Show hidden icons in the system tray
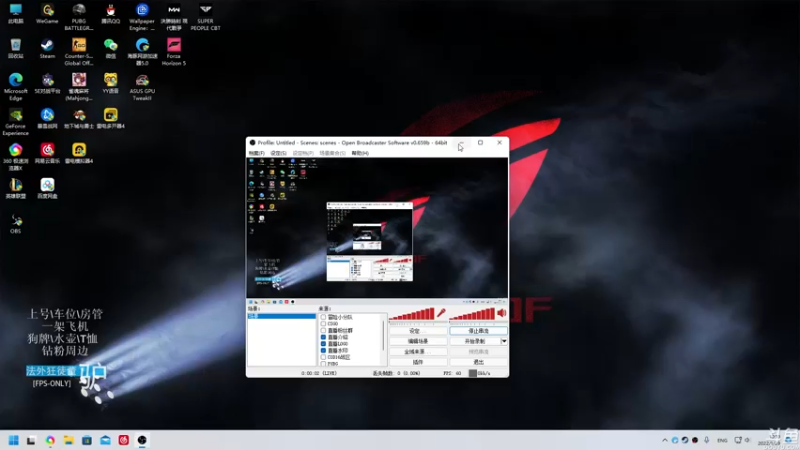 (x=664, y=440)
